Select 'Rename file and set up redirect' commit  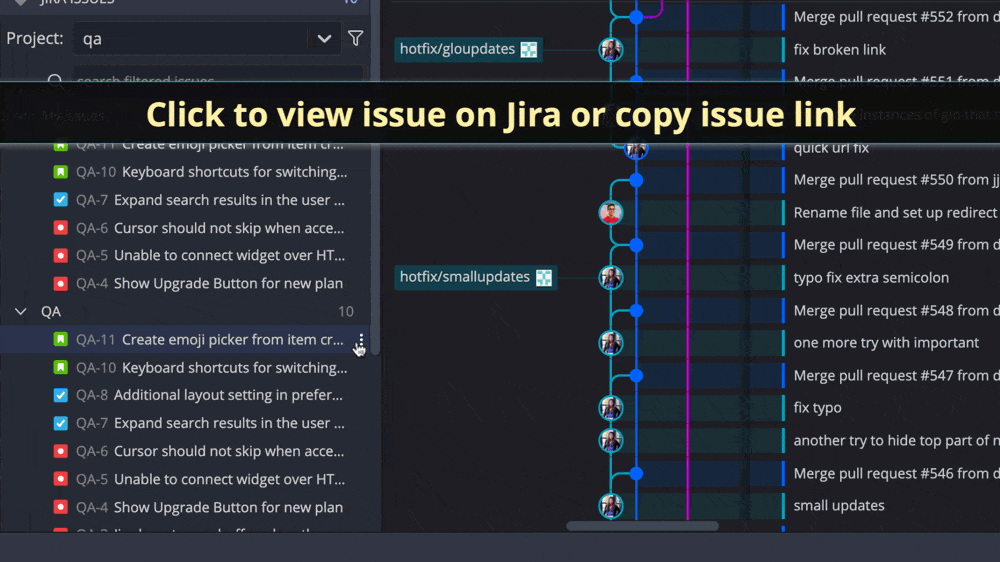tap(895, 212)
